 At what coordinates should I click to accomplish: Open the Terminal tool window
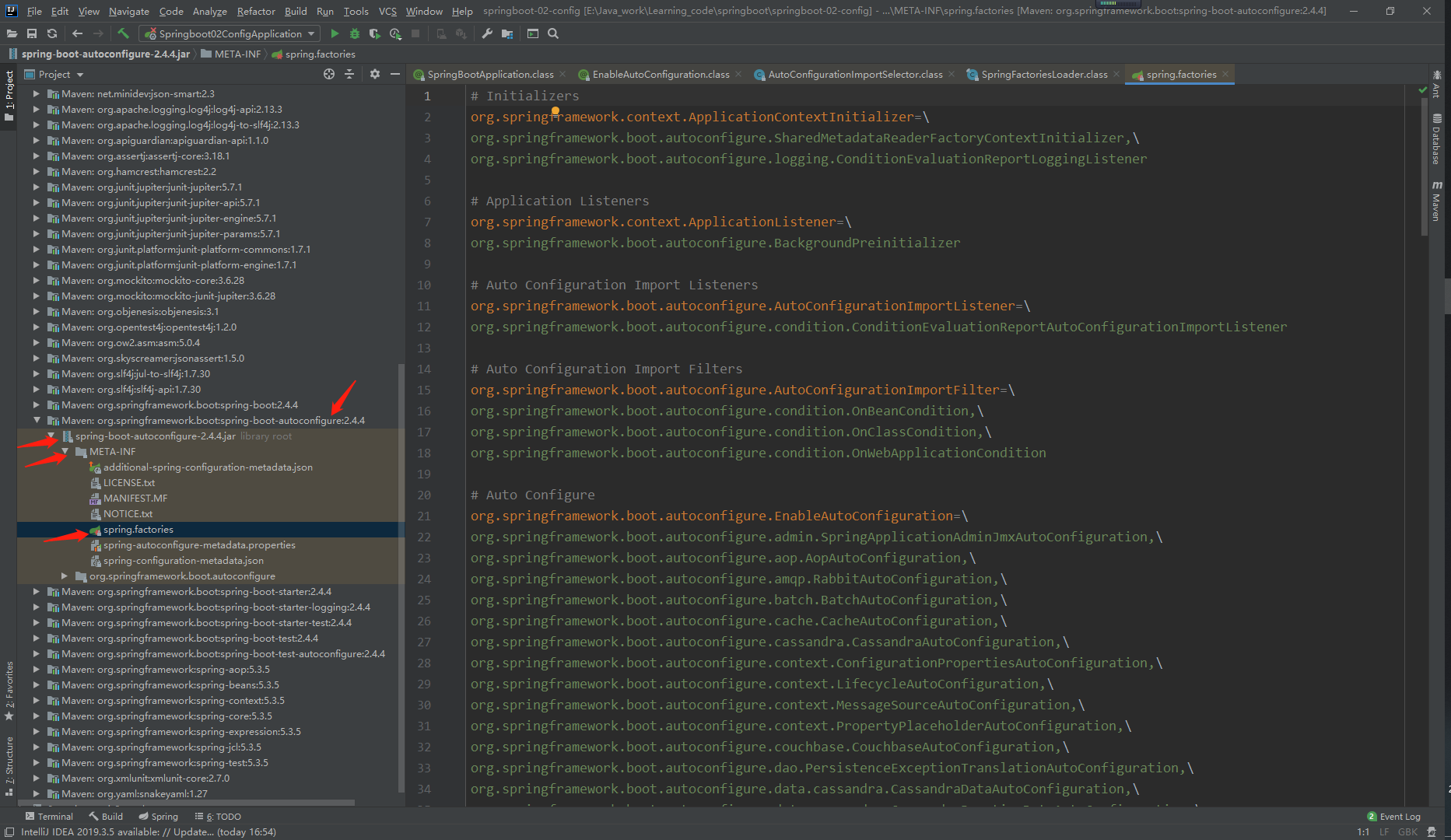click(x=49, y=816)
